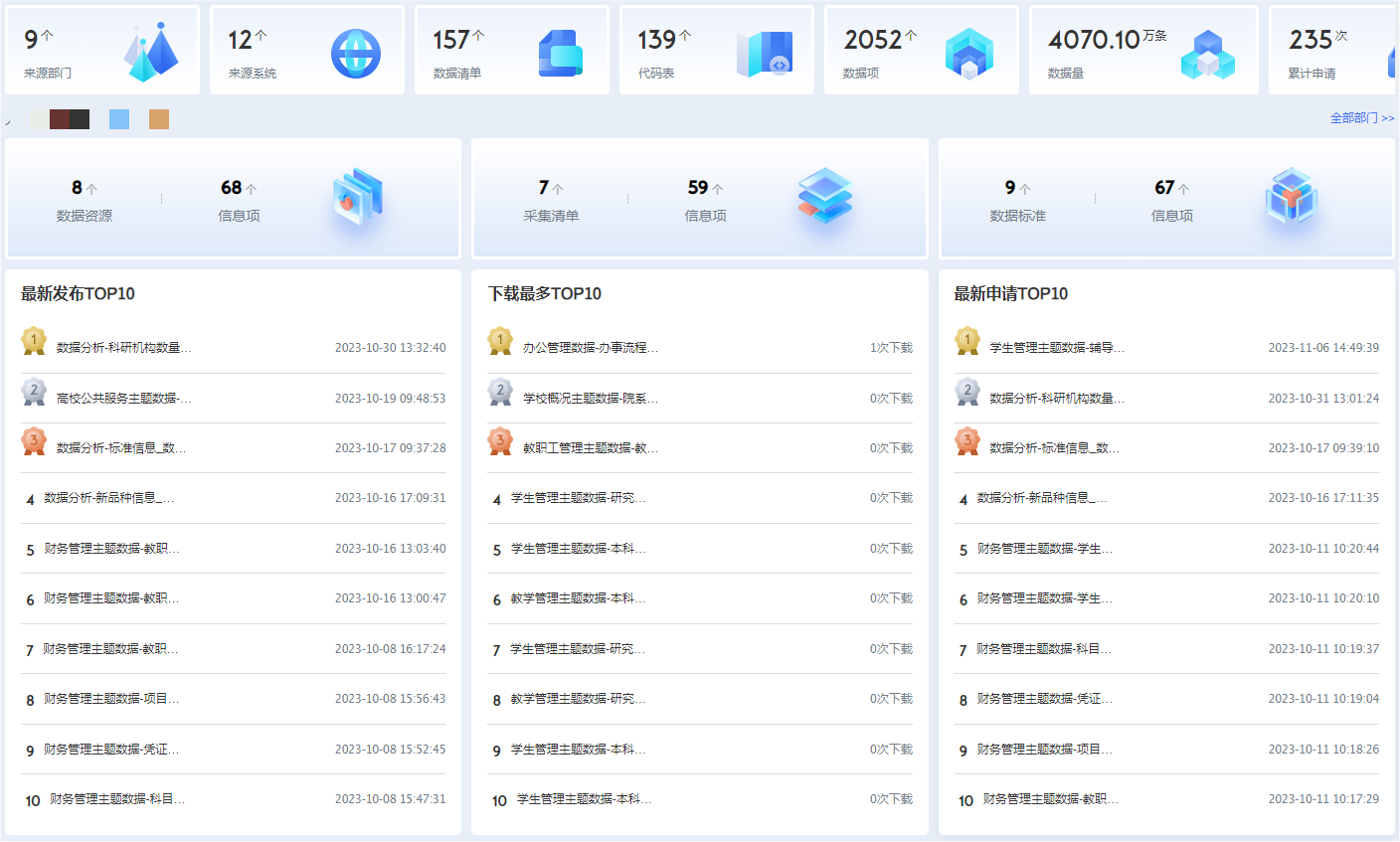This screenshot has width=1400, height=842.
Task: Click the code book icon for 代码表
Action: [765, 54]
